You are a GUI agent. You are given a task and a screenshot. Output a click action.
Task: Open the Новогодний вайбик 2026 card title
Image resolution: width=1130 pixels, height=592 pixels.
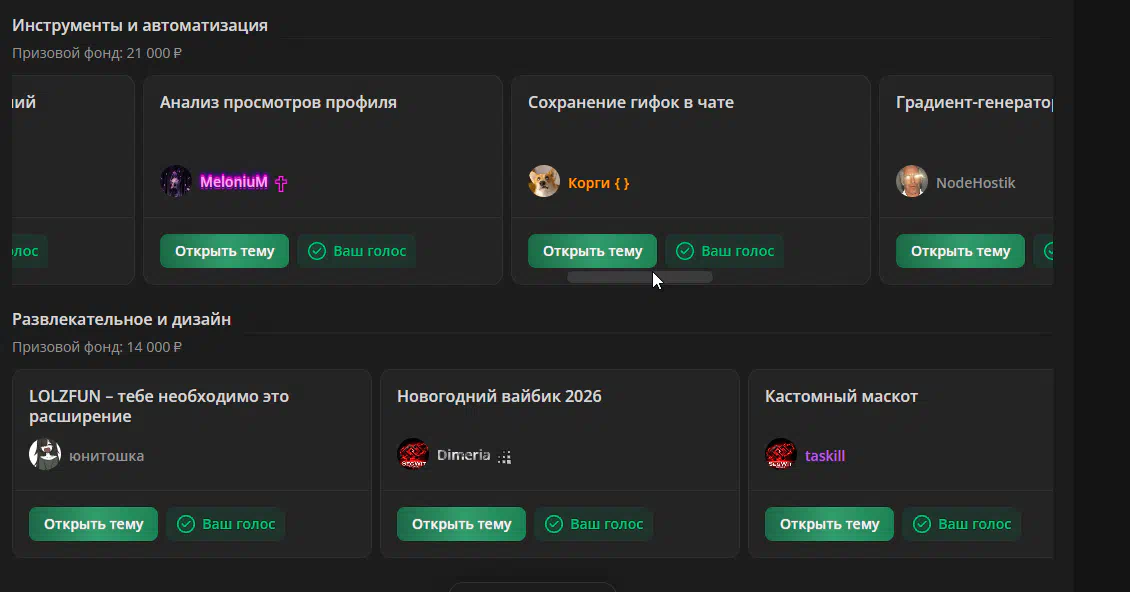pos(499,396)
